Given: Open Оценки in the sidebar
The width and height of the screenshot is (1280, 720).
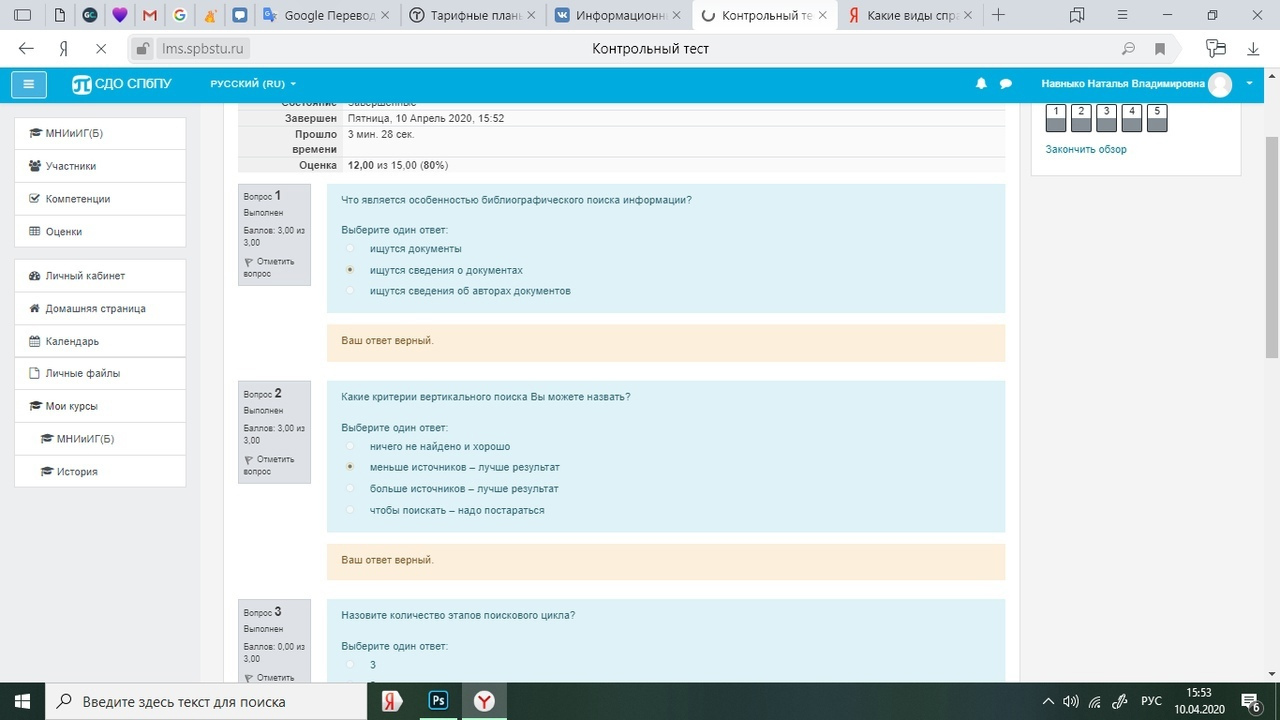Looking at the screenshot, I should 100,231.
